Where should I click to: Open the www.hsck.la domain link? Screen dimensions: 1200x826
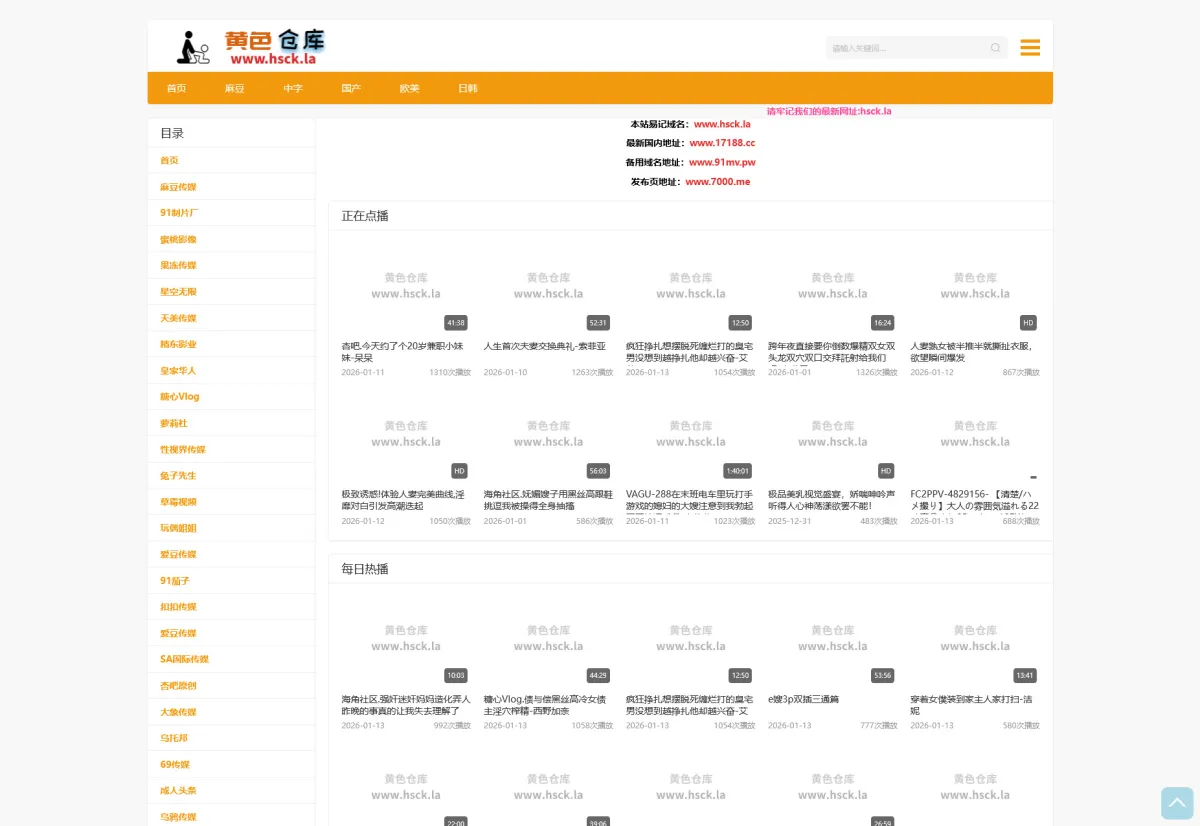click(722, 124)
